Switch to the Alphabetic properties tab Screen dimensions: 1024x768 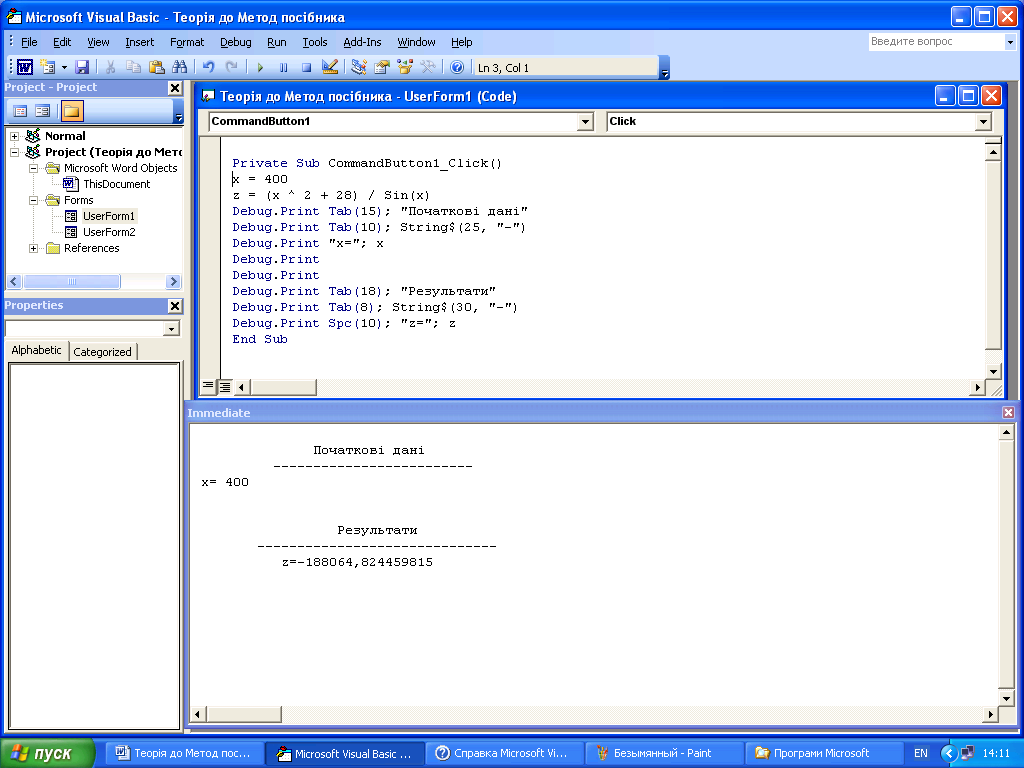tap(37, 350)
